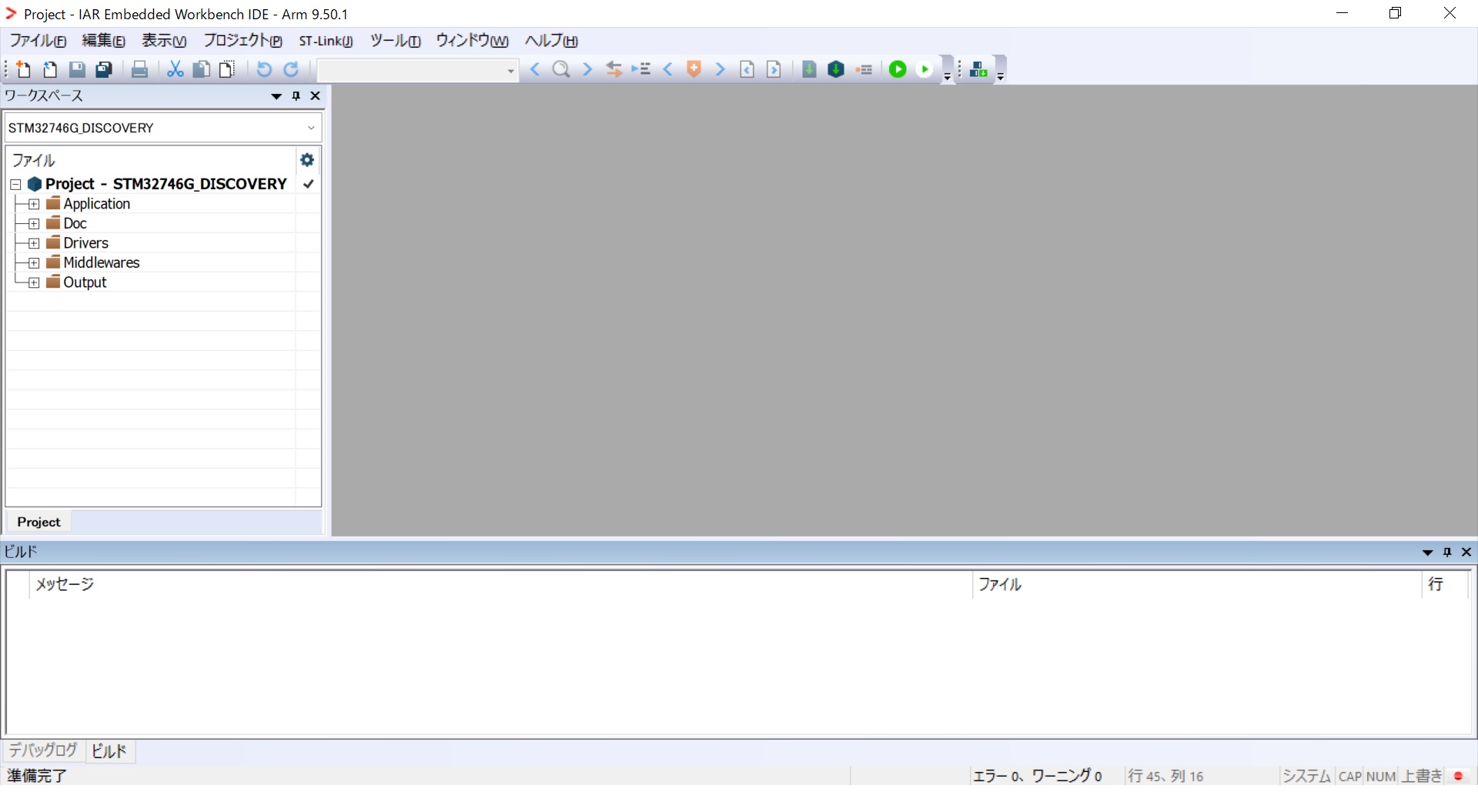Click the Toggle Breakpoint icon
This screenshot has height=812, width=1478.
[864, 69]
